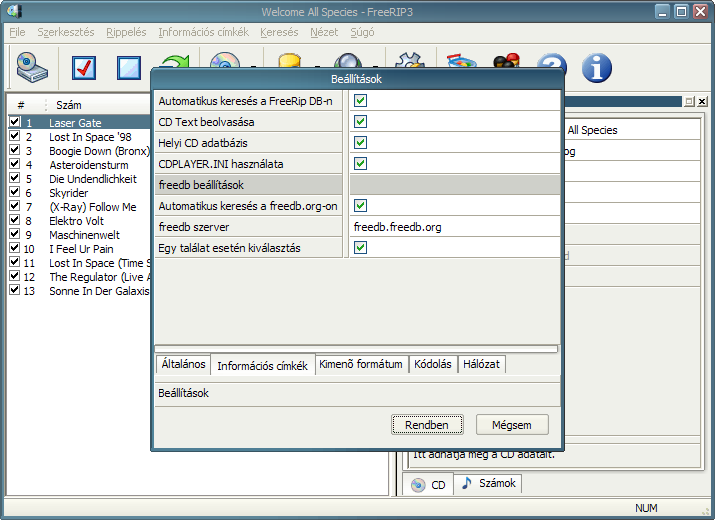Click the deselect all tracks icon

(129, 68)
